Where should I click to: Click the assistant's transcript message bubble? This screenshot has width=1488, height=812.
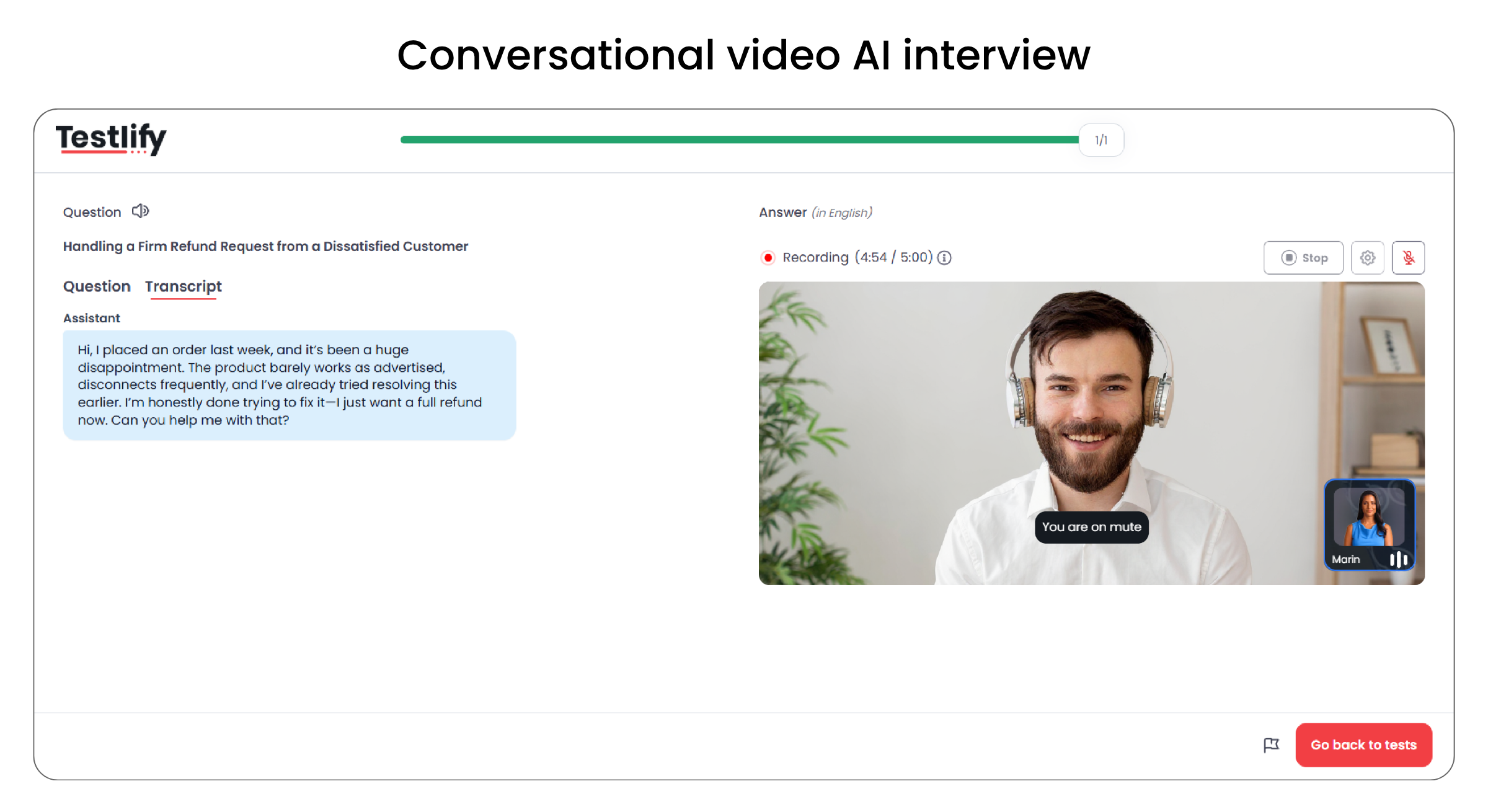[289, 385]
